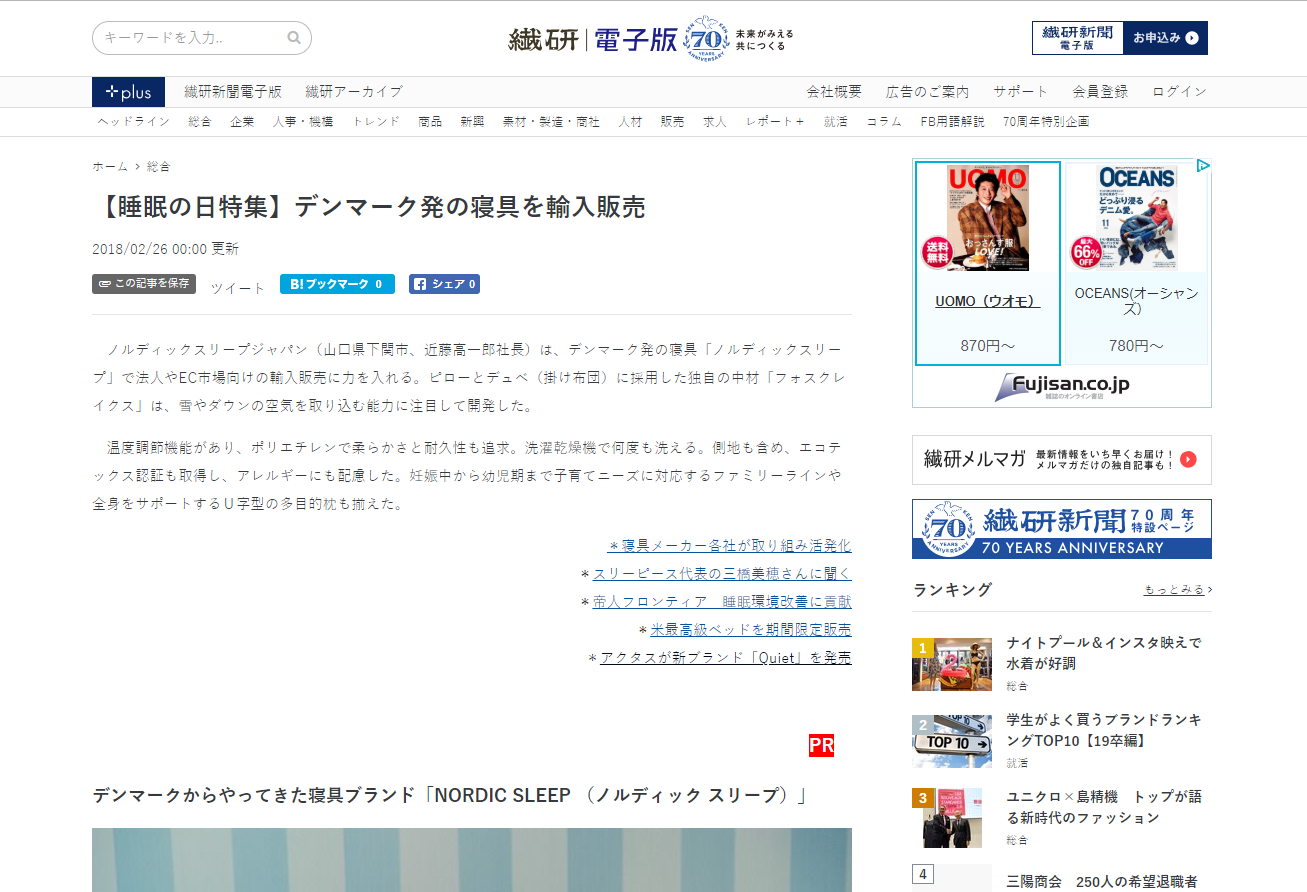
Task: Select the 就活 category
Action: (835, 122)
